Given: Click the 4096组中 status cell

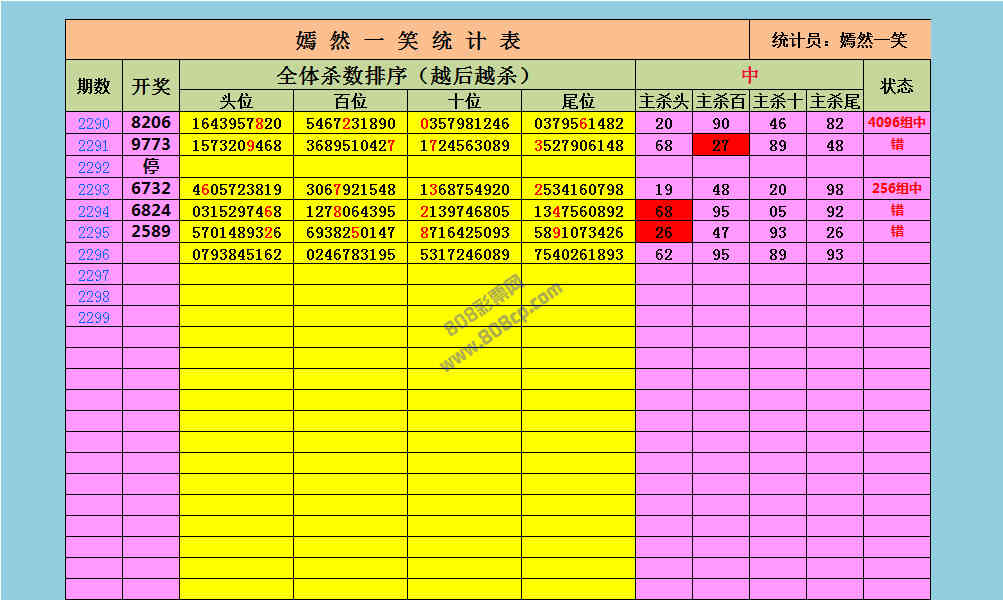Looking at the screenshot, I should (896, 124).
